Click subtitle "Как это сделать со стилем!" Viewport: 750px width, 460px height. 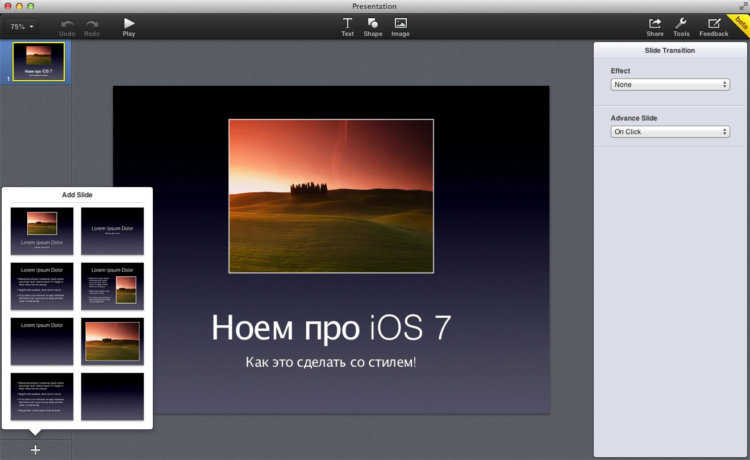(331, 362)
